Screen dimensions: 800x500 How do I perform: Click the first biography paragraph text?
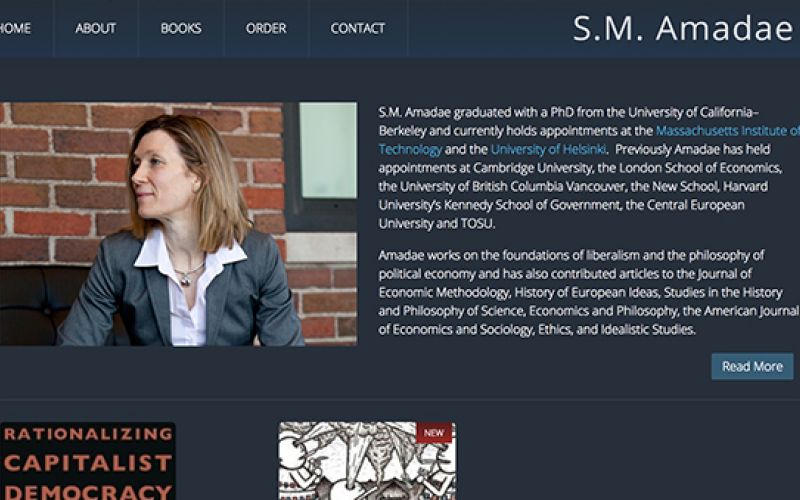587,168
